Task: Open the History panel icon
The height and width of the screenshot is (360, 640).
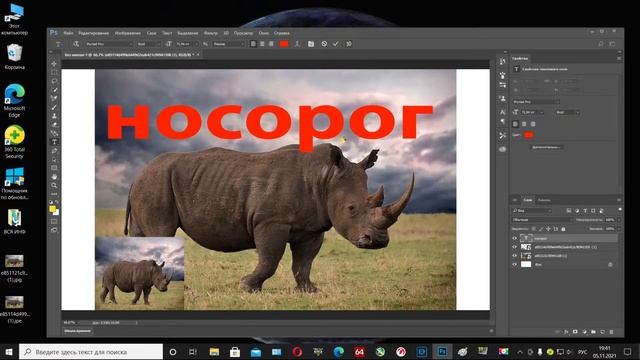Action: pyautogui.click(x=502, y=62)
